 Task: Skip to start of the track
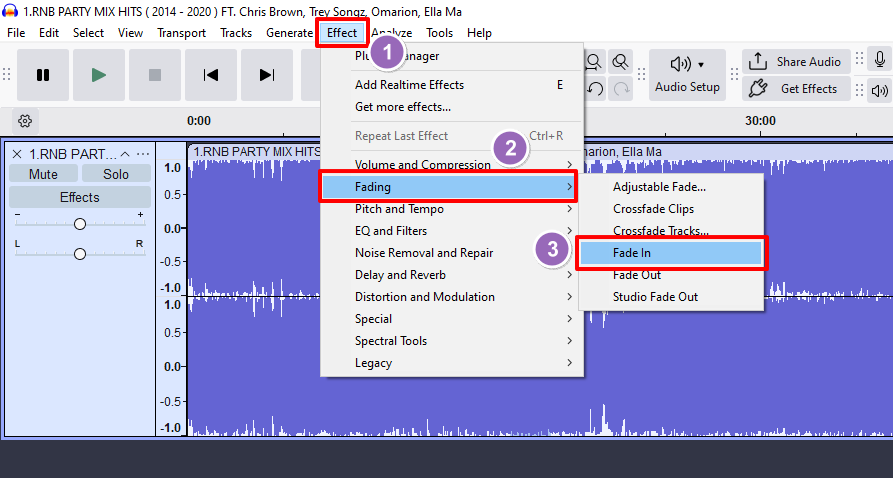211,75
